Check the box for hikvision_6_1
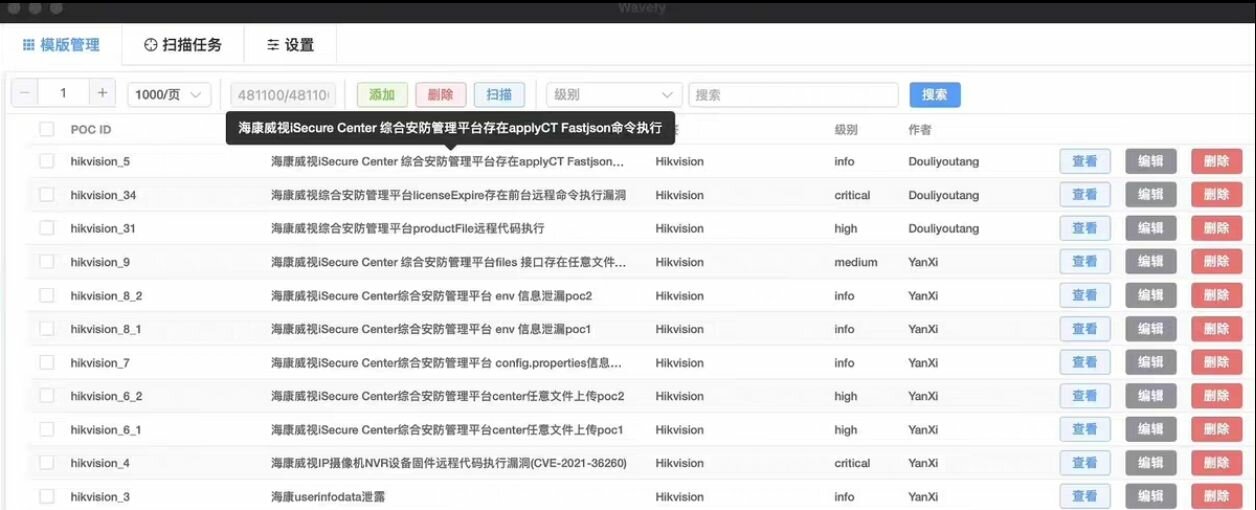 pyautogui.click(x=47, y=430)
